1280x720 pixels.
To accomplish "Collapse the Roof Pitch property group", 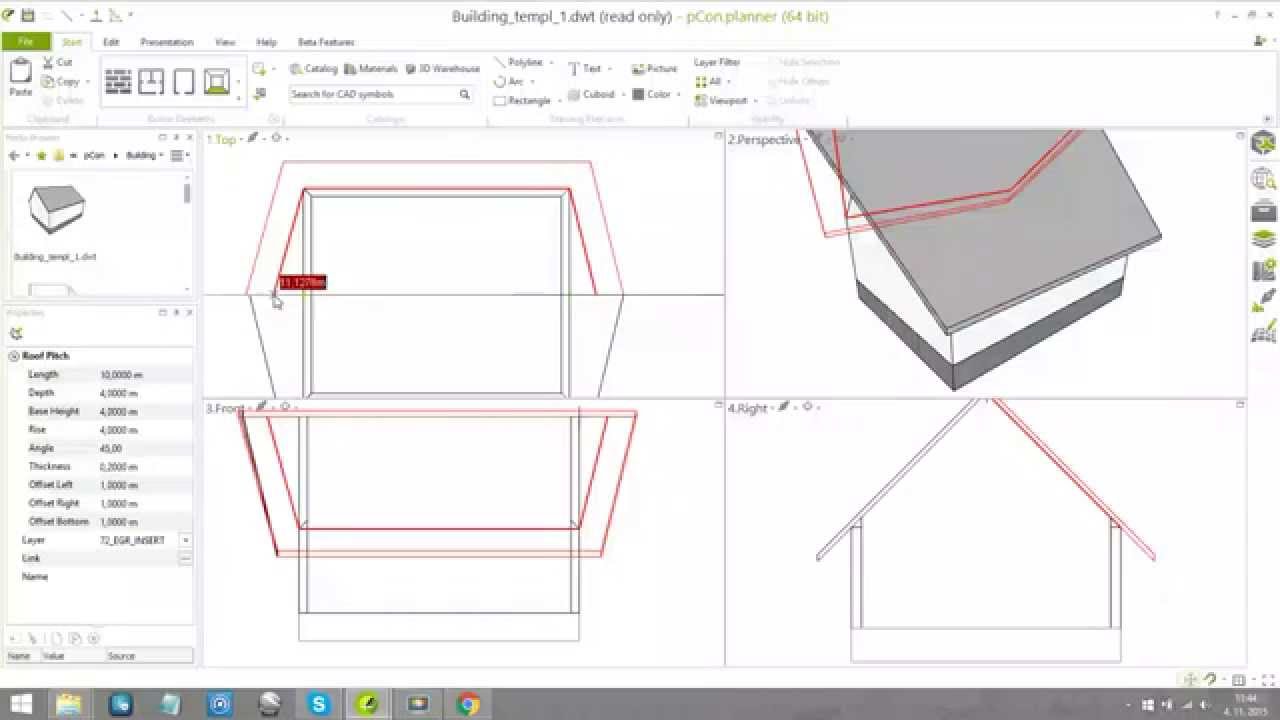I will click(14, 356).
